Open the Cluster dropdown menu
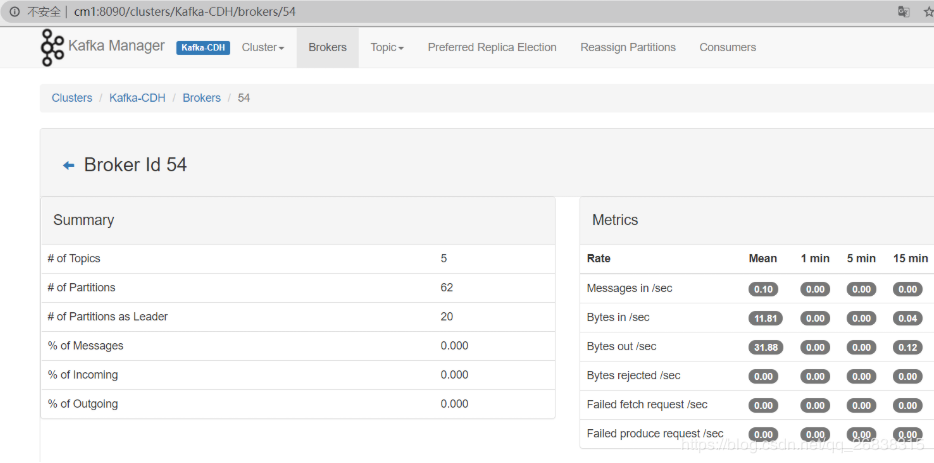The width and height of the screenshot is (934, 463). pos(263,47)
